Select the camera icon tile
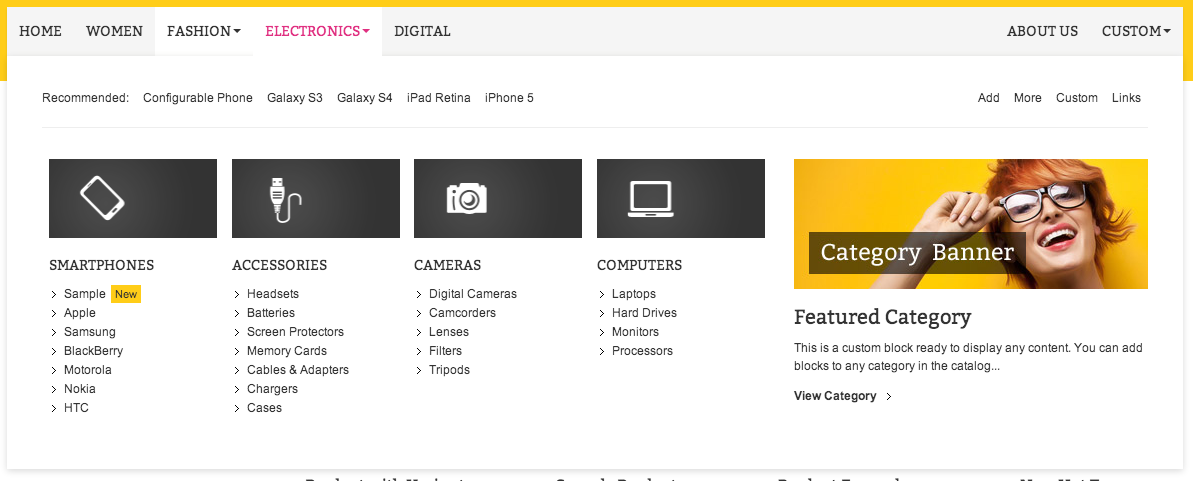1193x481 pixels. [498, 199]
